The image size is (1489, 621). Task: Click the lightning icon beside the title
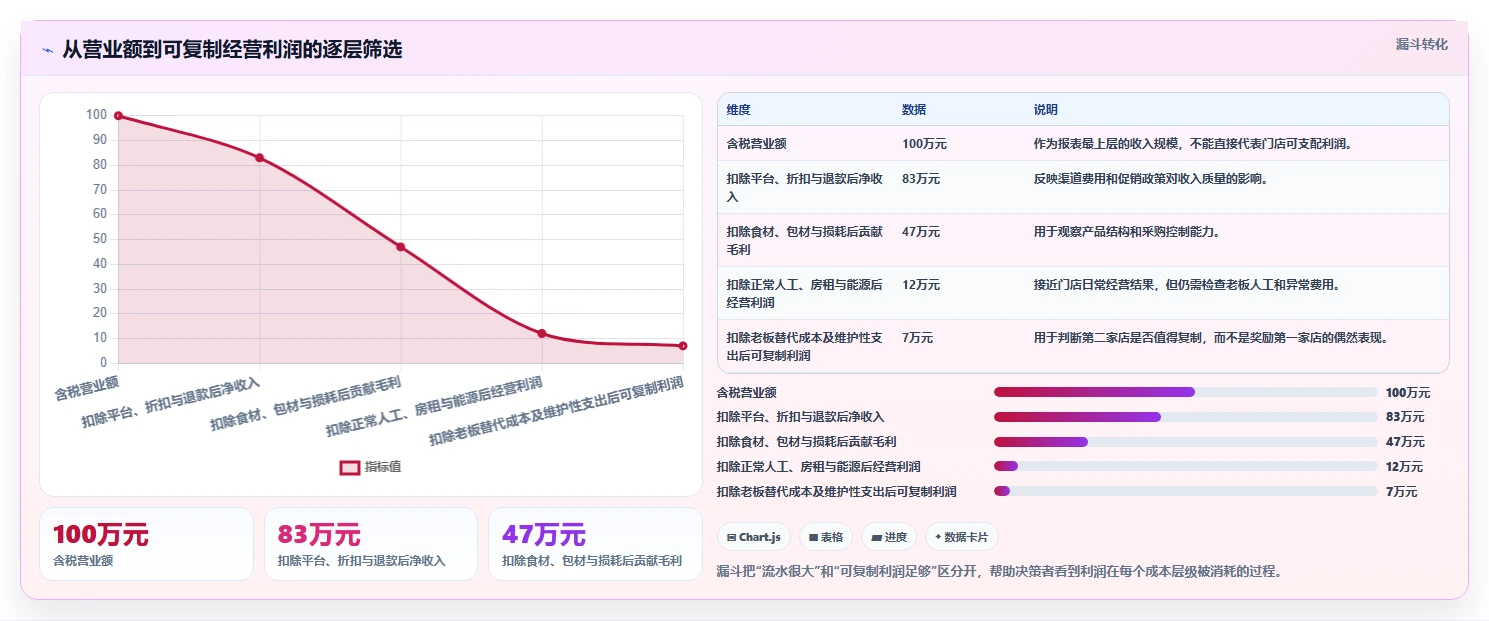coord(47,50)
